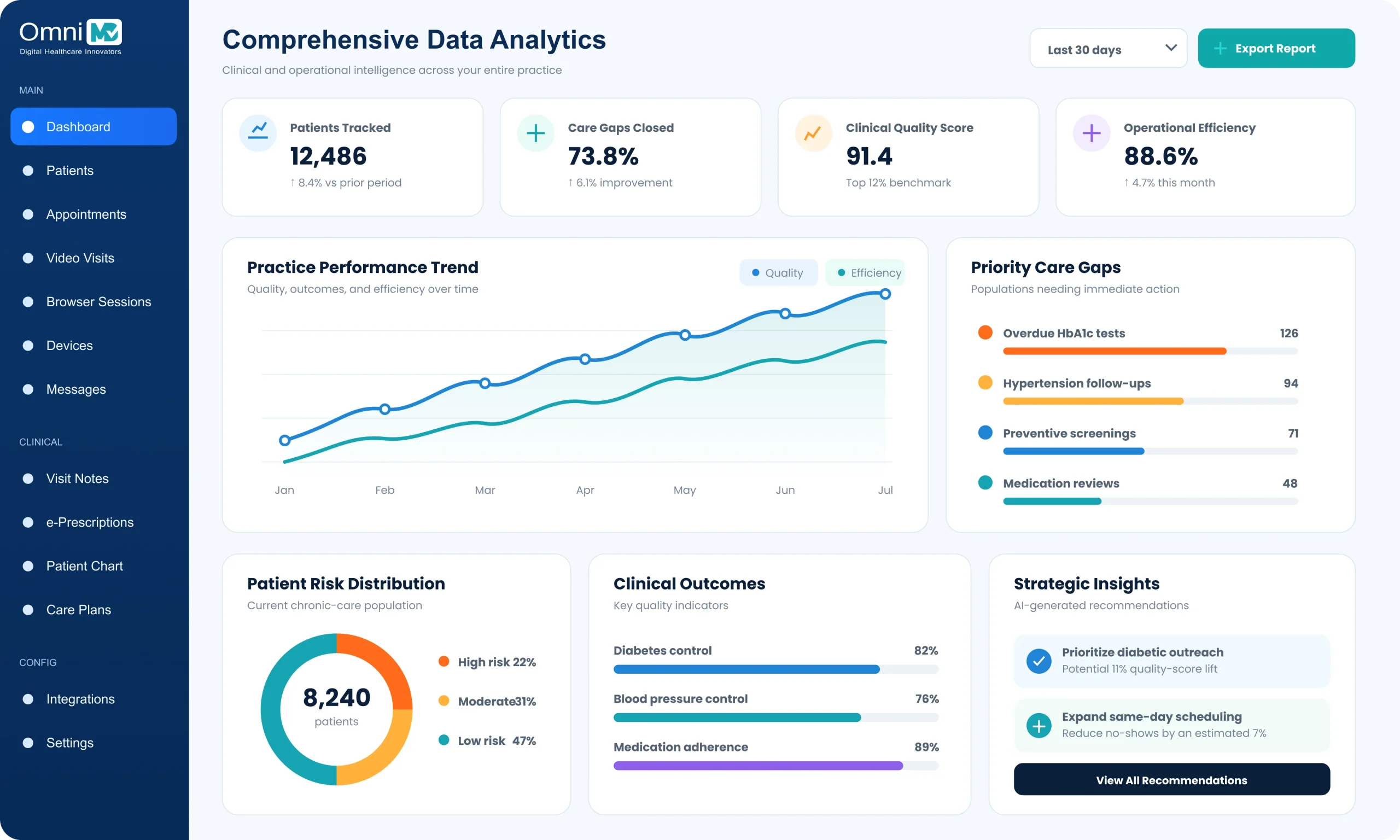Click the Devices sidebar bullet icon
Screen dimensions: 1400x840
click(x=28, y=345)
